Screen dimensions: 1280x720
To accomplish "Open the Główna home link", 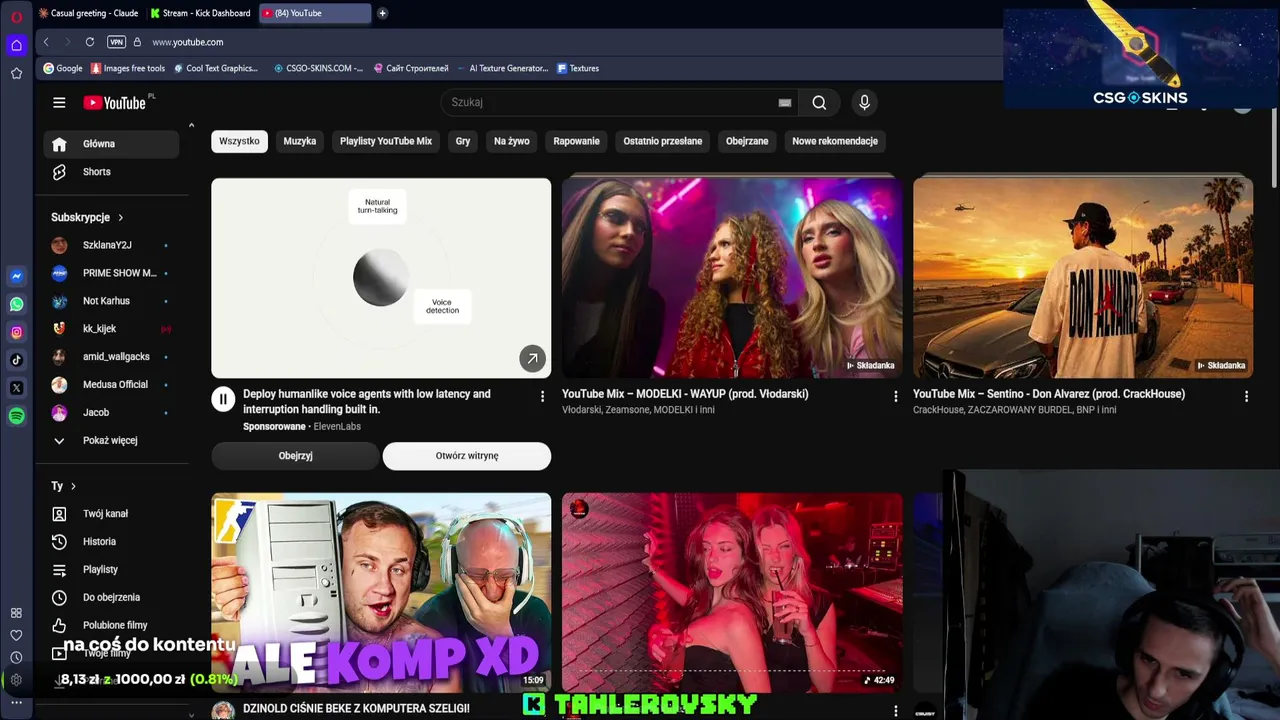I will click(x=111, y=144).
